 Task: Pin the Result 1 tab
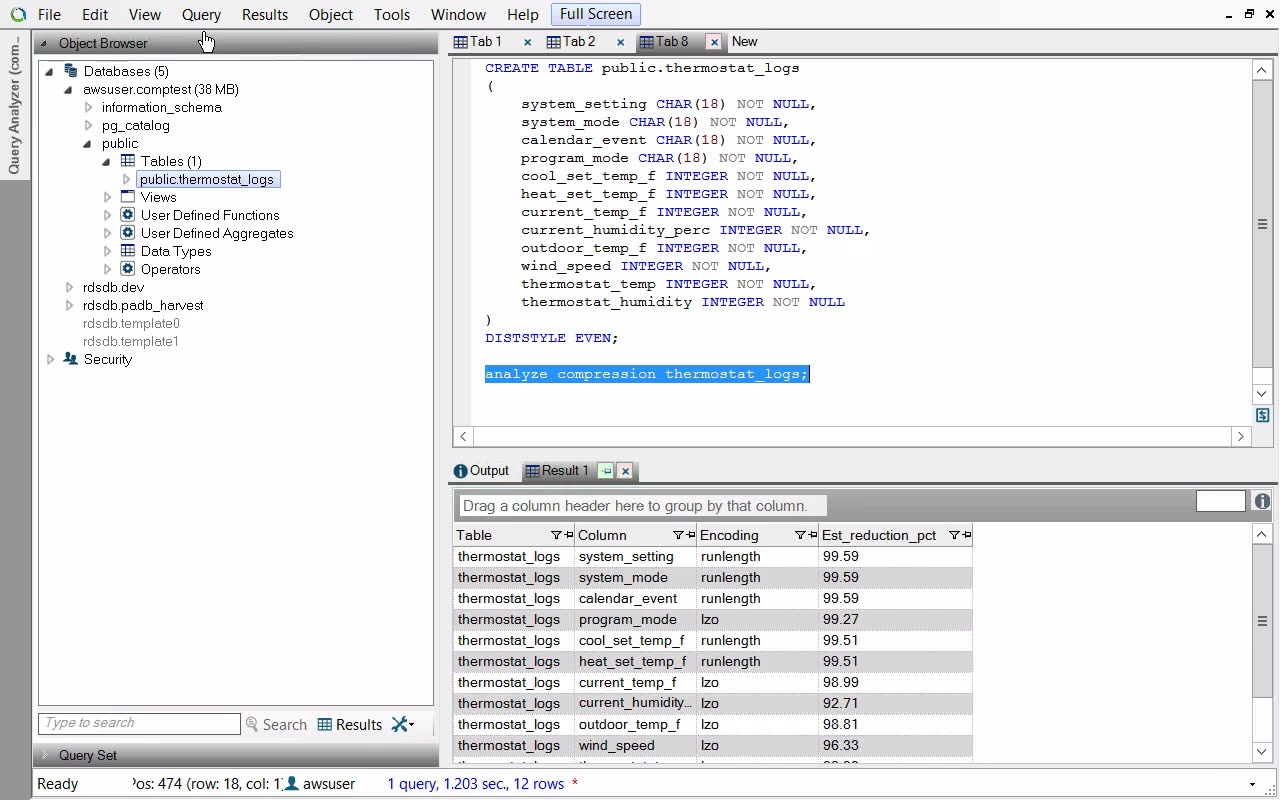(x=606, y=471)
